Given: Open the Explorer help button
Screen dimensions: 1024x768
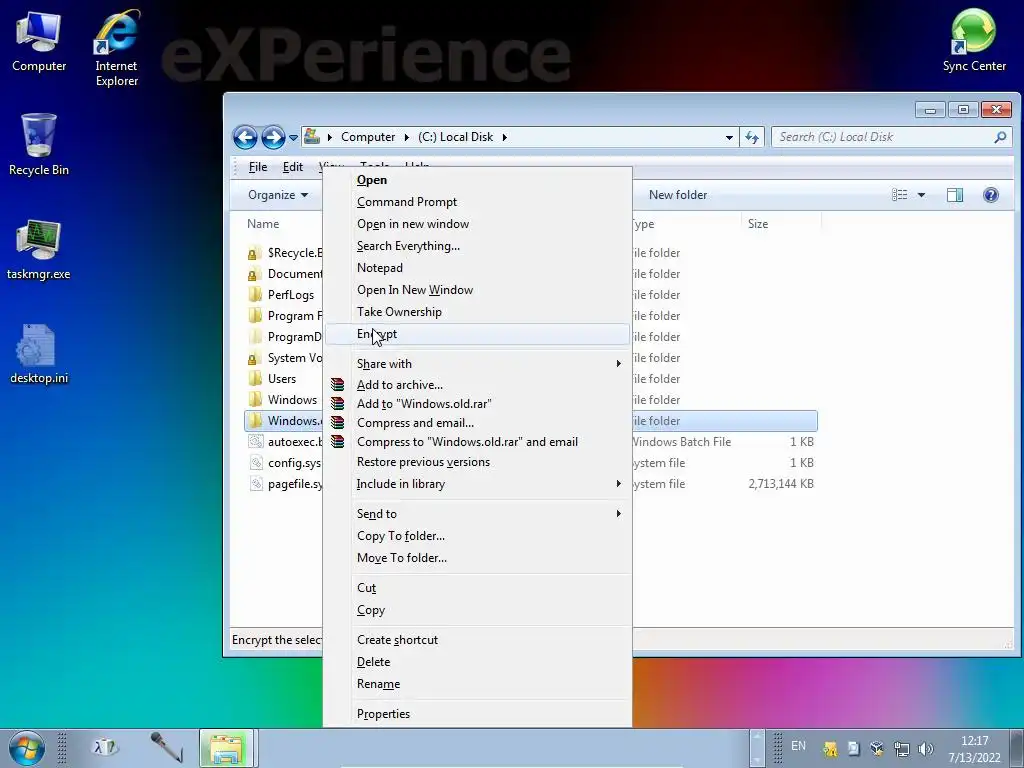Looking at the screenshot, I should click(991, 195).
